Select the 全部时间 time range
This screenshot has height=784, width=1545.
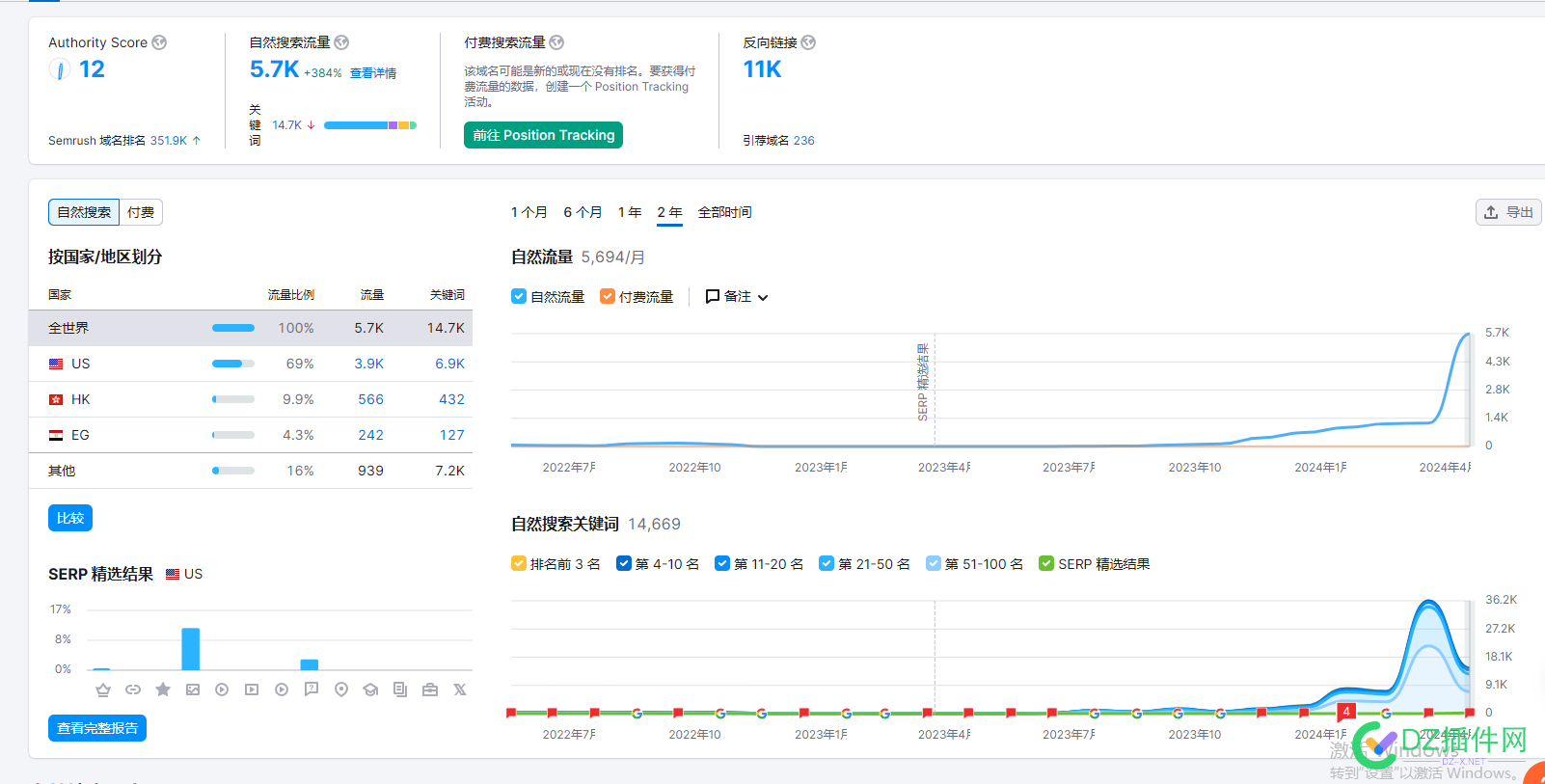click(725, 212)
